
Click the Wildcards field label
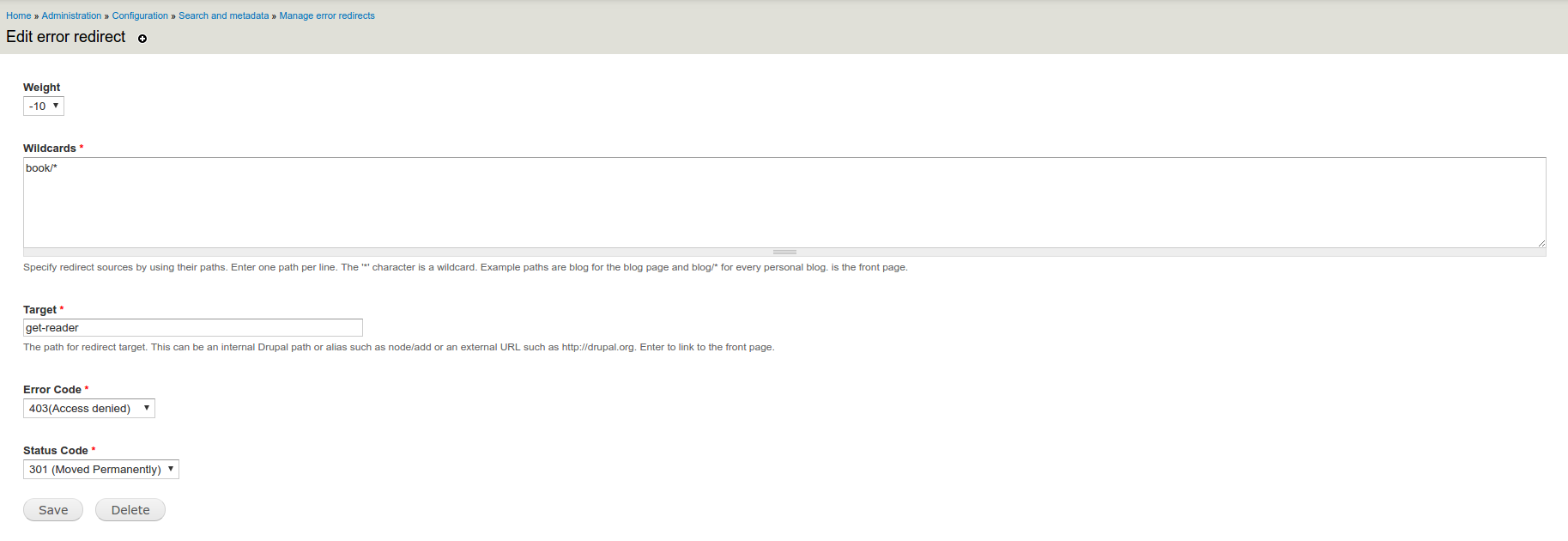coord(50,149)
